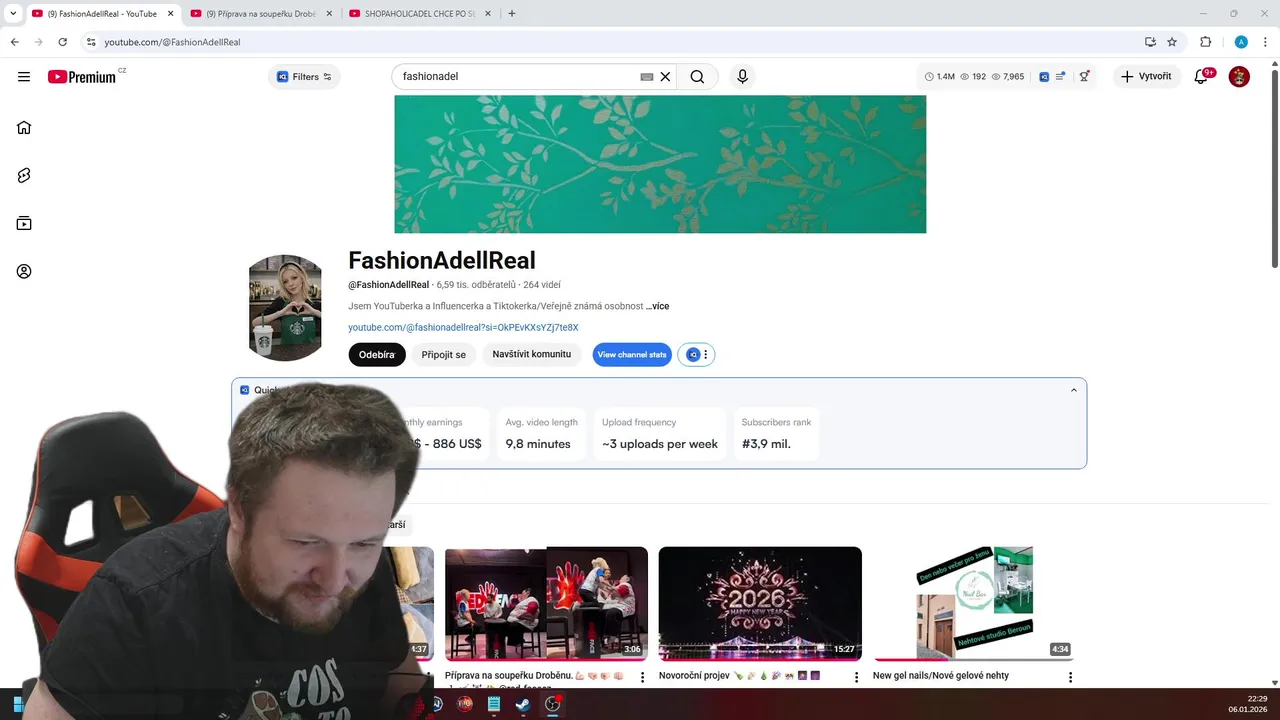Open the vidIQ Filters button
Image resolution: width=1280 pixels, height=720 pixels.
304,77
